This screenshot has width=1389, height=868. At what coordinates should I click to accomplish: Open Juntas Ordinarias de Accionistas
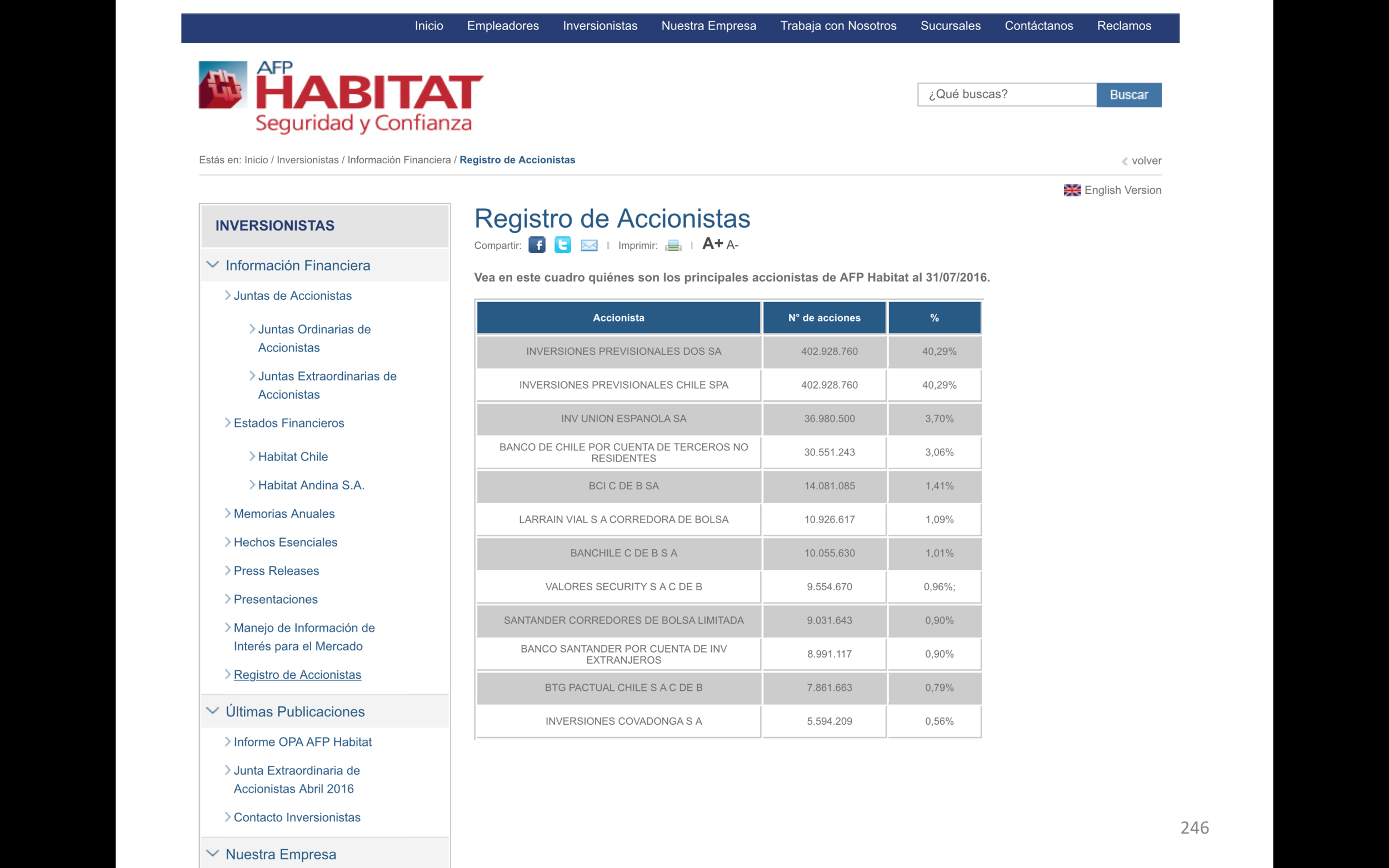(x=314, y=338)
